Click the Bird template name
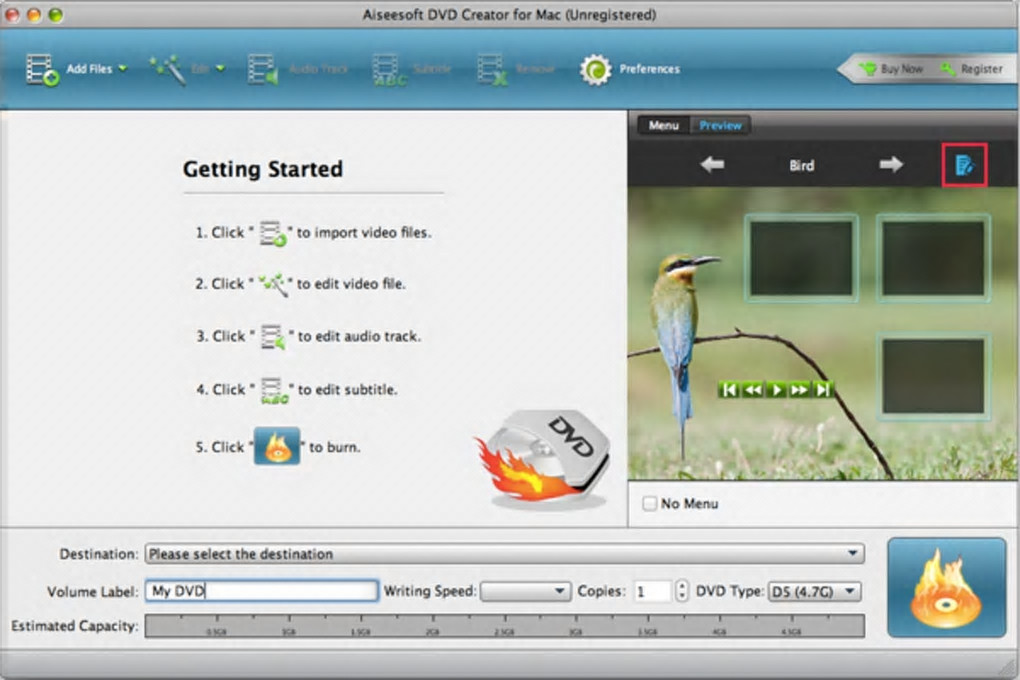Image resolution: width=1020 pixels, height=680 pixels. 801,165
